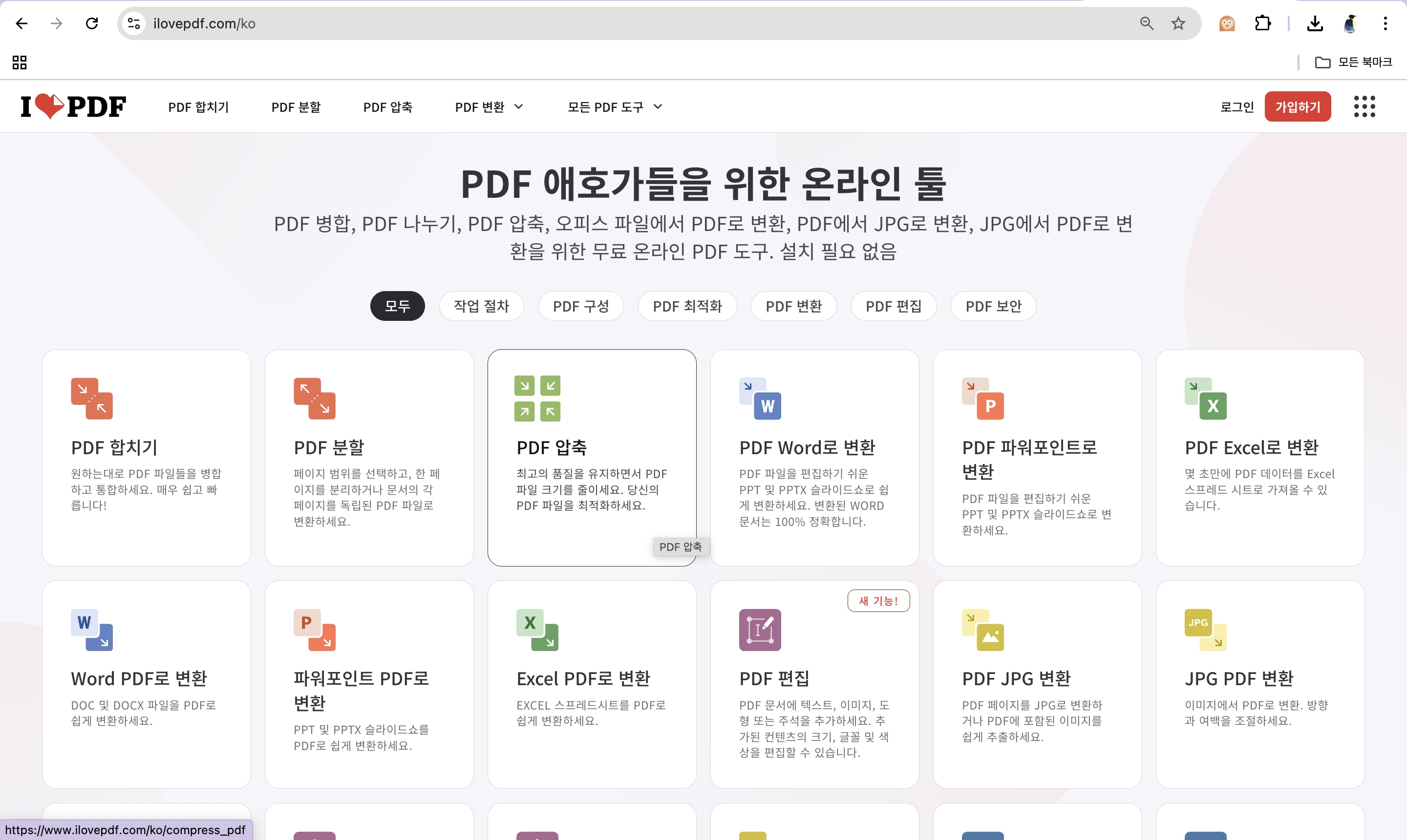Open PDF 압축 from the top navigation
1407x840 pixels.
click(388, 107)
